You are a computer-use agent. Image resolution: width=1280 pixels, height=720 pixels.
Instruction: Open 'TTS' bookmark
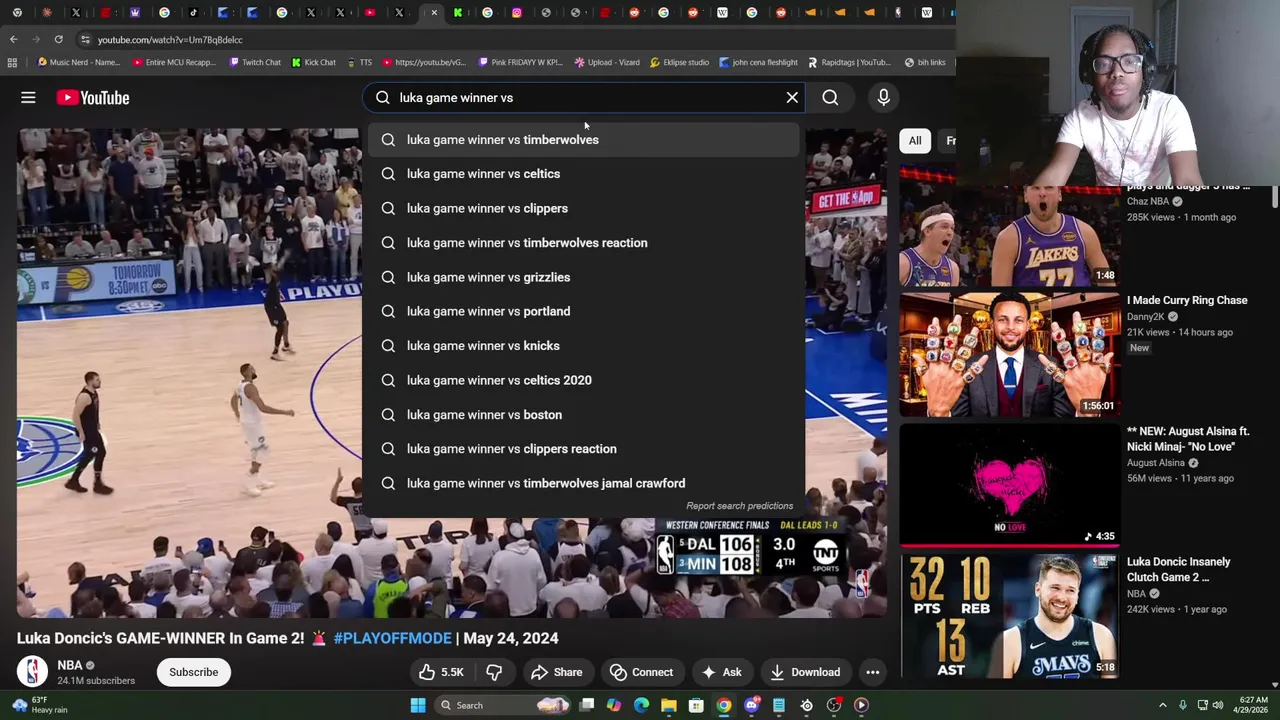(x=360, y=62)
